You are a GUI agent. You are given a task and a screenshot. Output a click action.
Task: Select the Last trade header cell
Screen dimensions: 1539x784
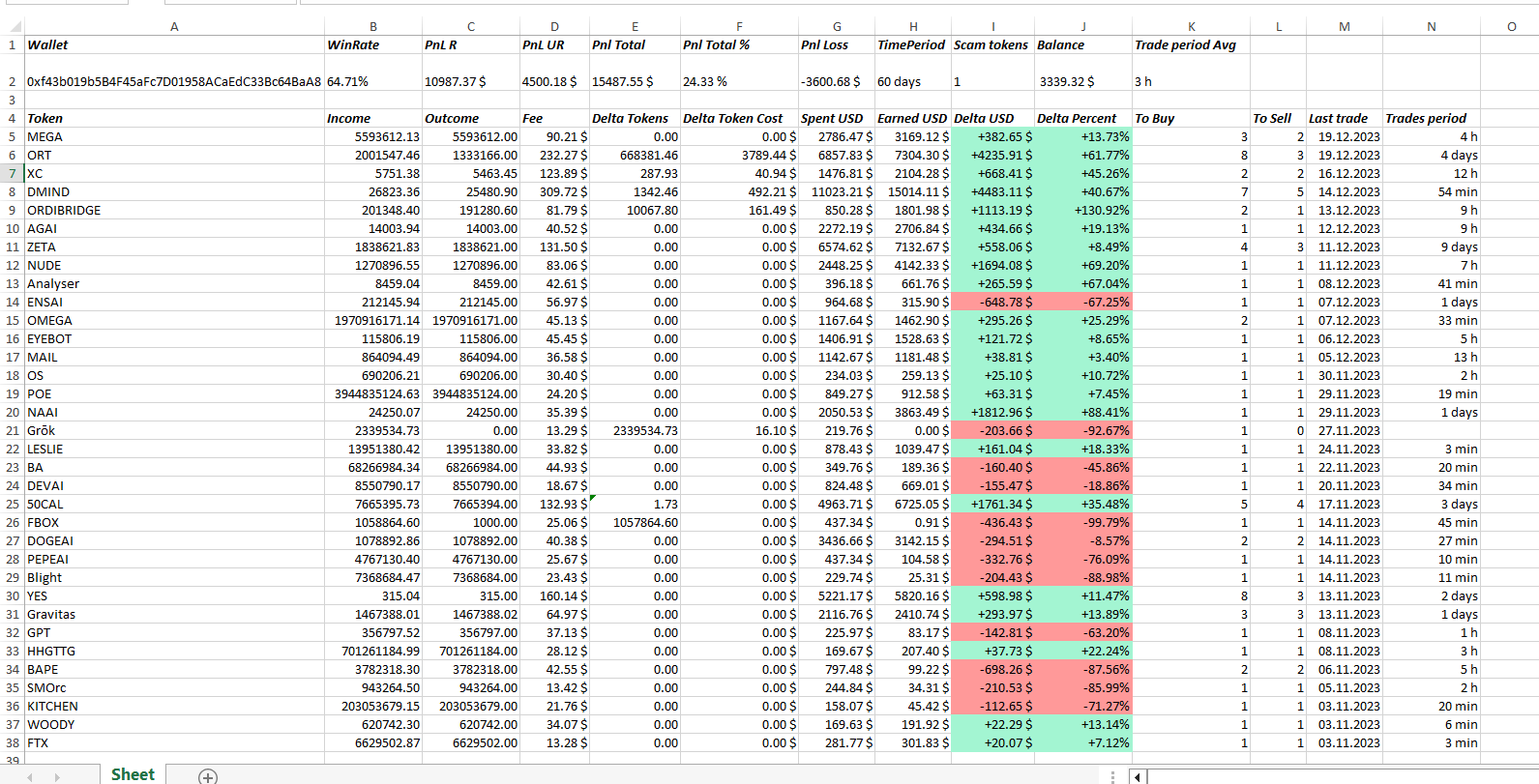coord(1345,119)
